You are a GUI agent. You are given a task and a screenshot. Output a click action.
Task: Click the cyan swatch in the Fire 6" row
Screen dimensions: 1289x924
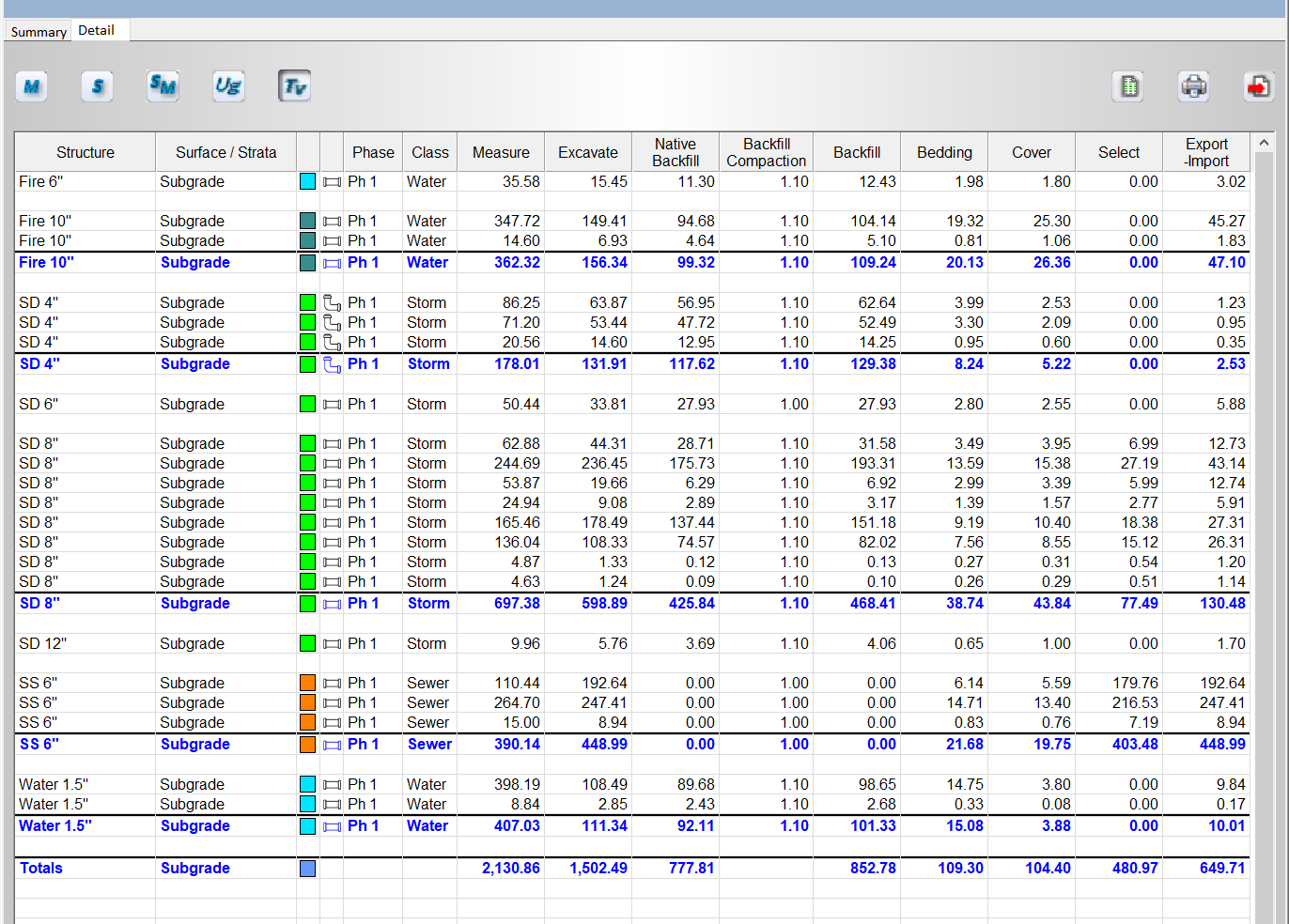307,182
